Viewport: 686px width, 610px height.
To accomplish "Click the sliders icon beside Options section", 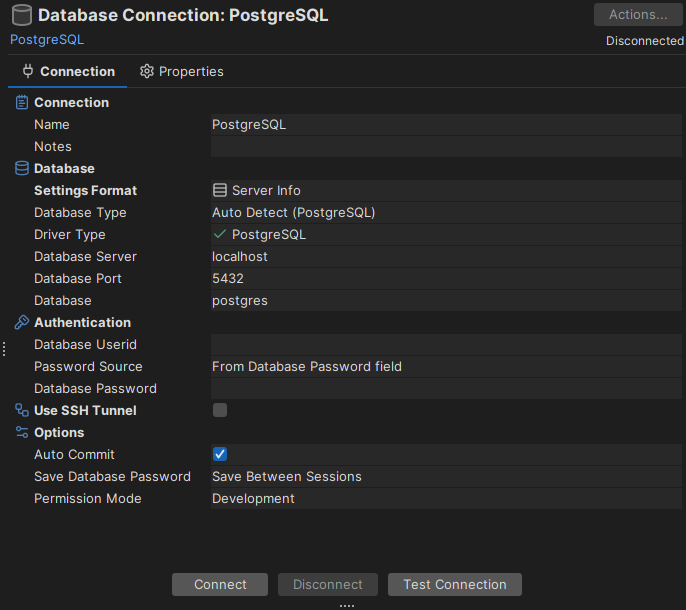I will pos(22,432).
